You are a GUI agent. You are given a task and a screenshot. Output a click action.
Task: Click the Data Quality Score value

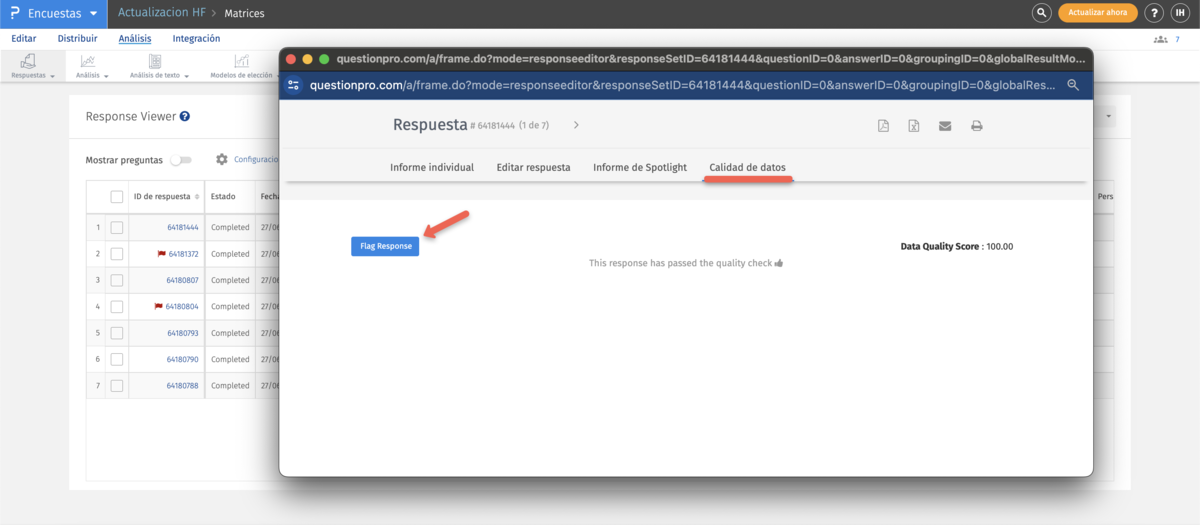click(x=999, y=246)
